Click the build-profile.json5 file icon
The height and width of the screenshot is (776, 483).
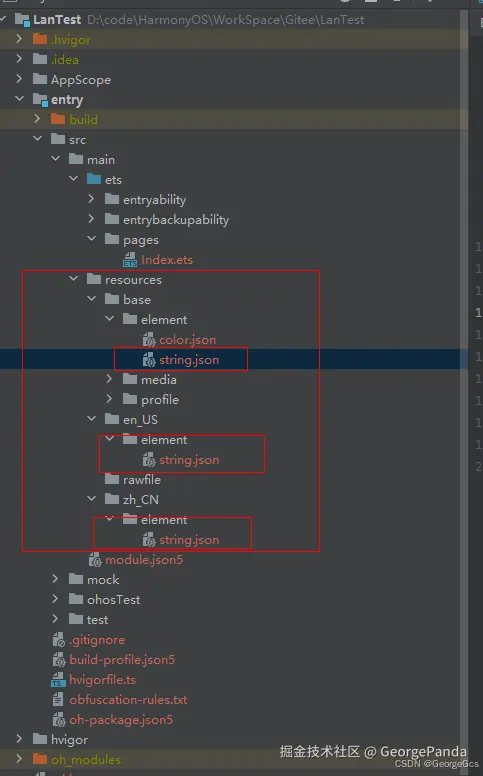coord(58,659)
